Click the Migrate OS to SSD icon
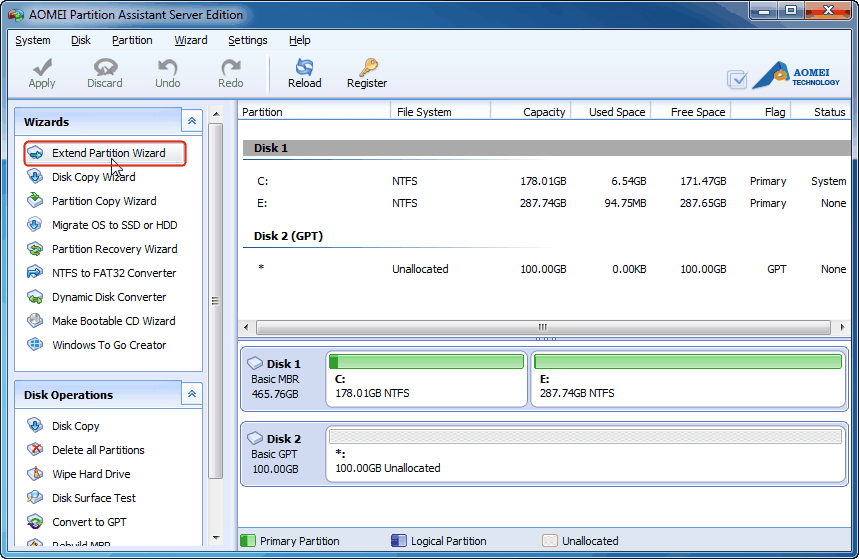The width and height of the screenshot is (859, 559). click(35, 225)
